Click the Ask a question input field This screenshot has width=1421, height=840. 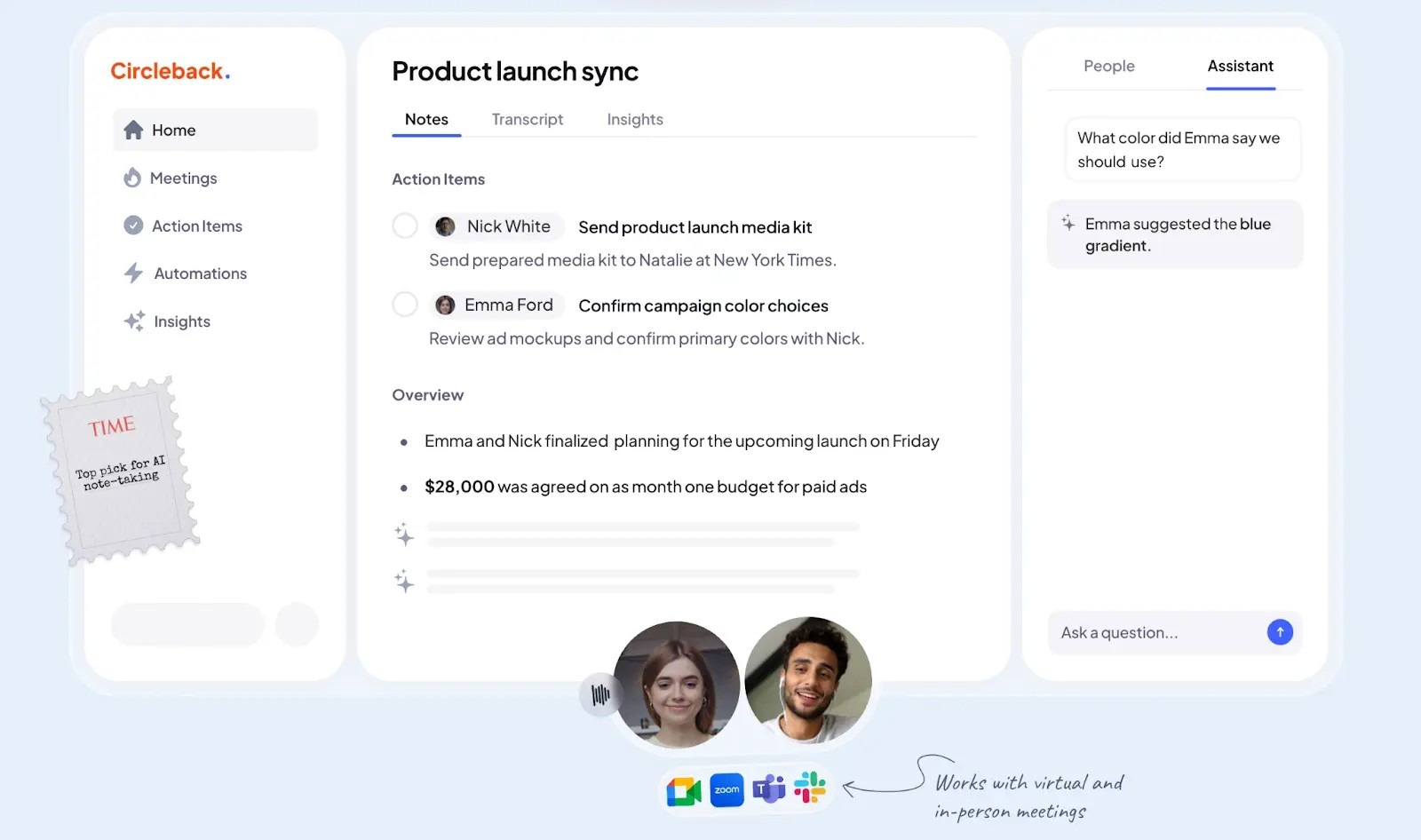(1155, 632)
